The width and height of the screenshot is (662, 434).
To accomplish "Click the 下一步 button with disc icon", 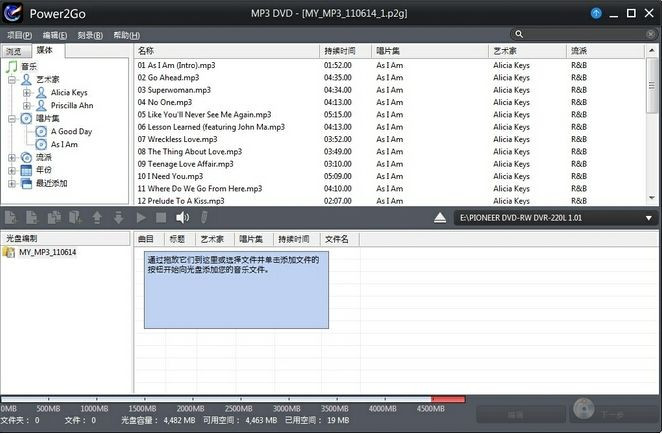I will (614, 411).
